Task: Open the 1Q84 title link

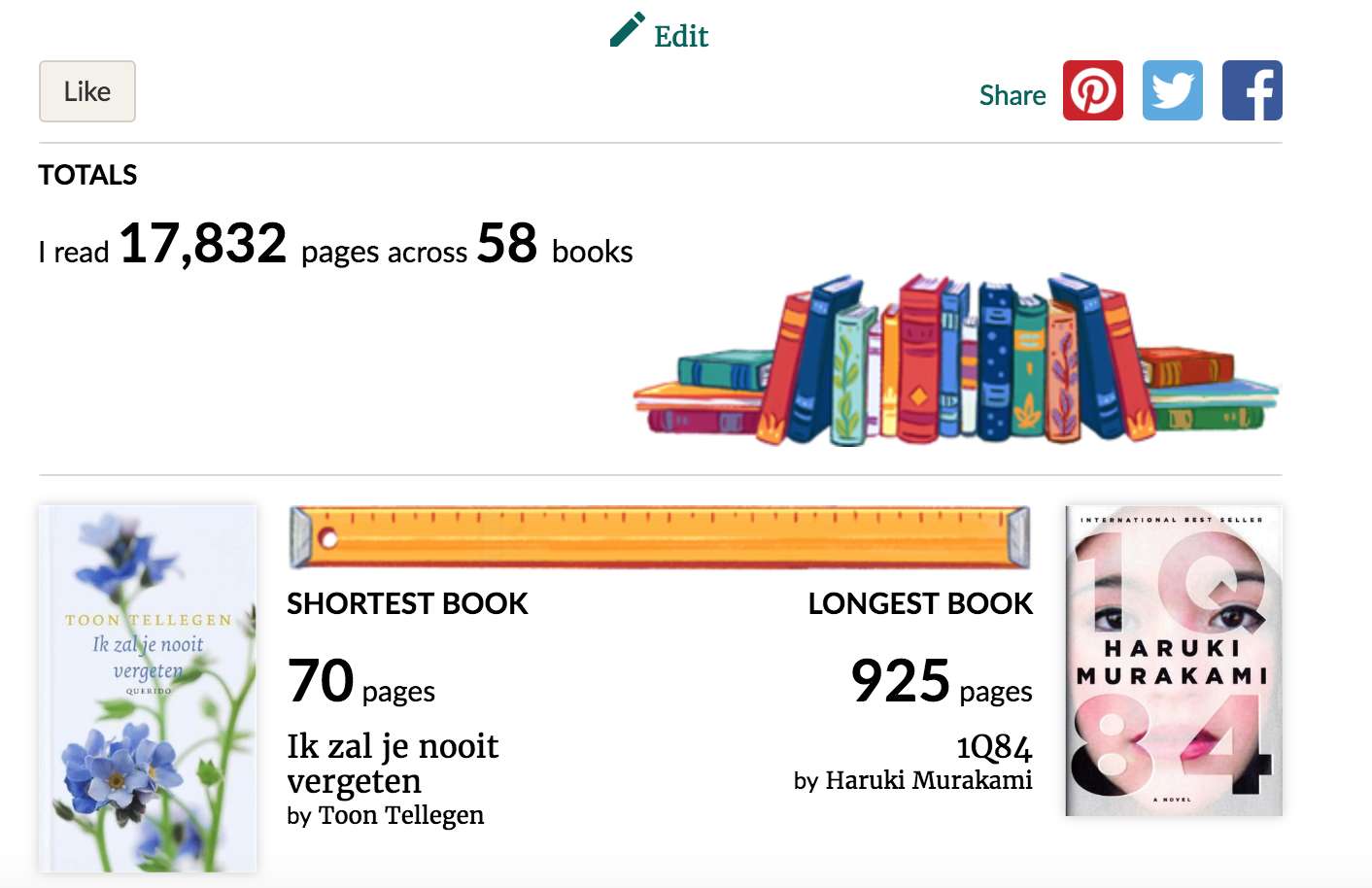Action: click(994, 747)
